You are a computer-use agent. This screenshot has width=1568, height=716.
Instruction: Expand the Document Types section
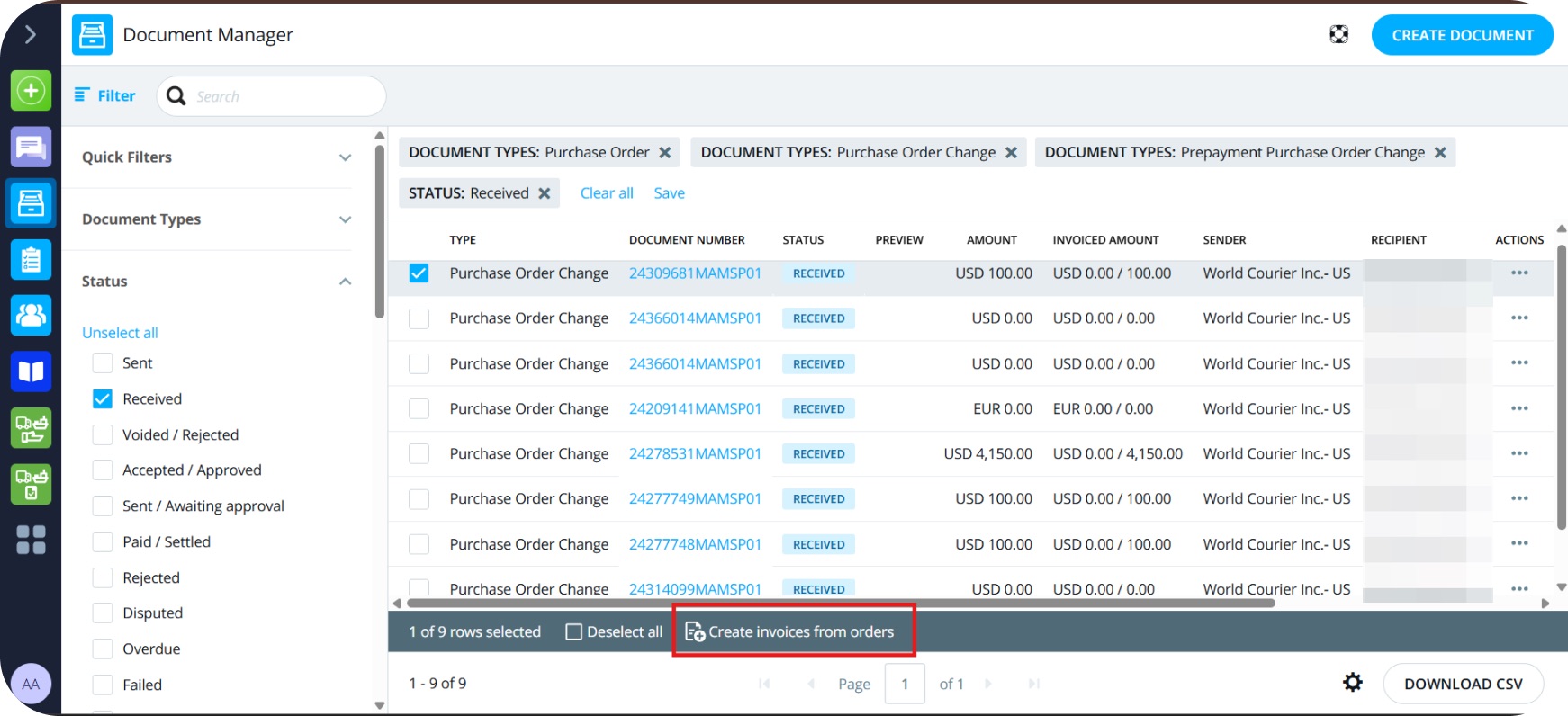345,219
